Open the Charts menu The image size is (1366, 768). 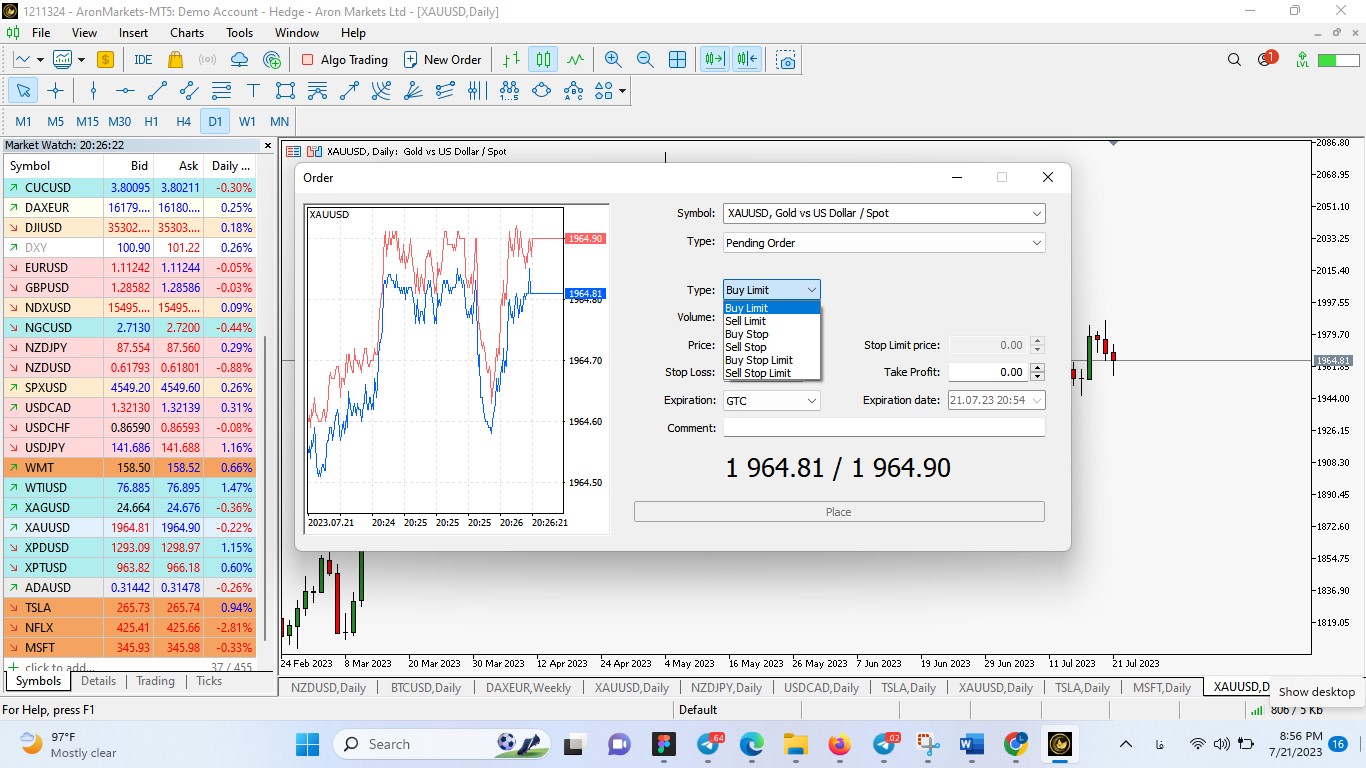187,33
